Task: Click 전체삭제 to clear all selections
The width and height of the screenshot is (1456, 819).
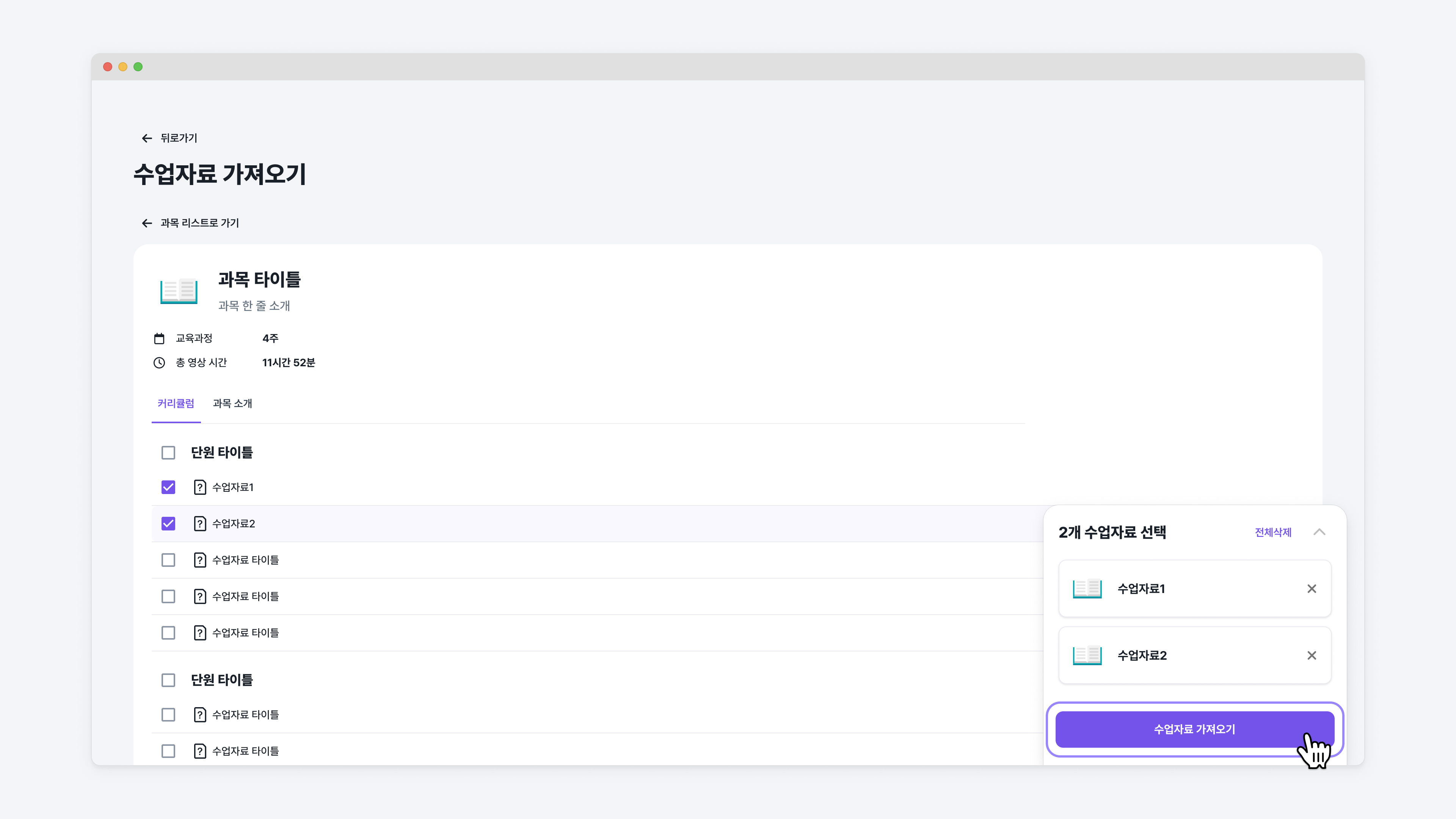Action: (1273, 532)
